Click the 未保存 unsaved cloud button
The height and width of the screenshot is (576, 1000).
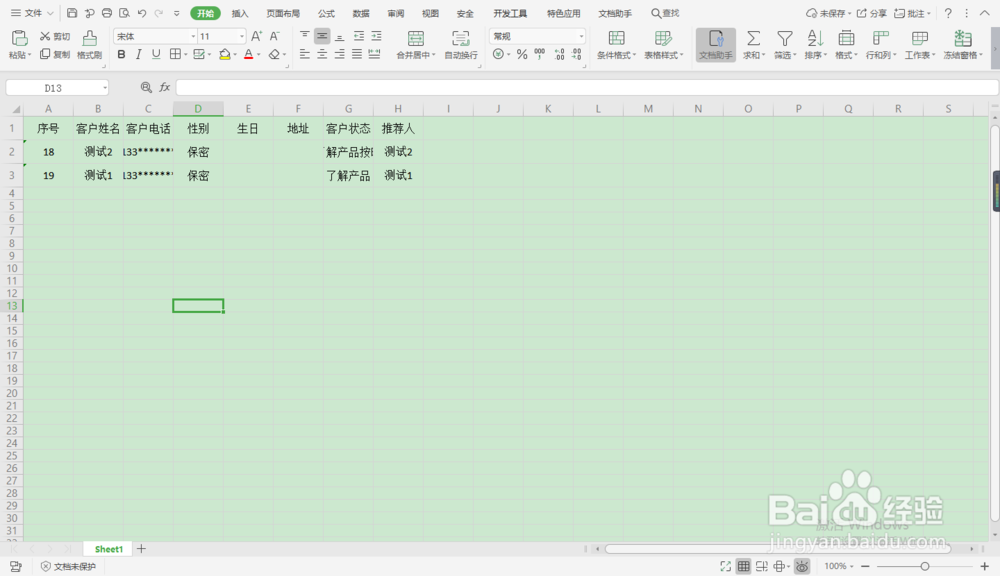(x=828, y=13)
